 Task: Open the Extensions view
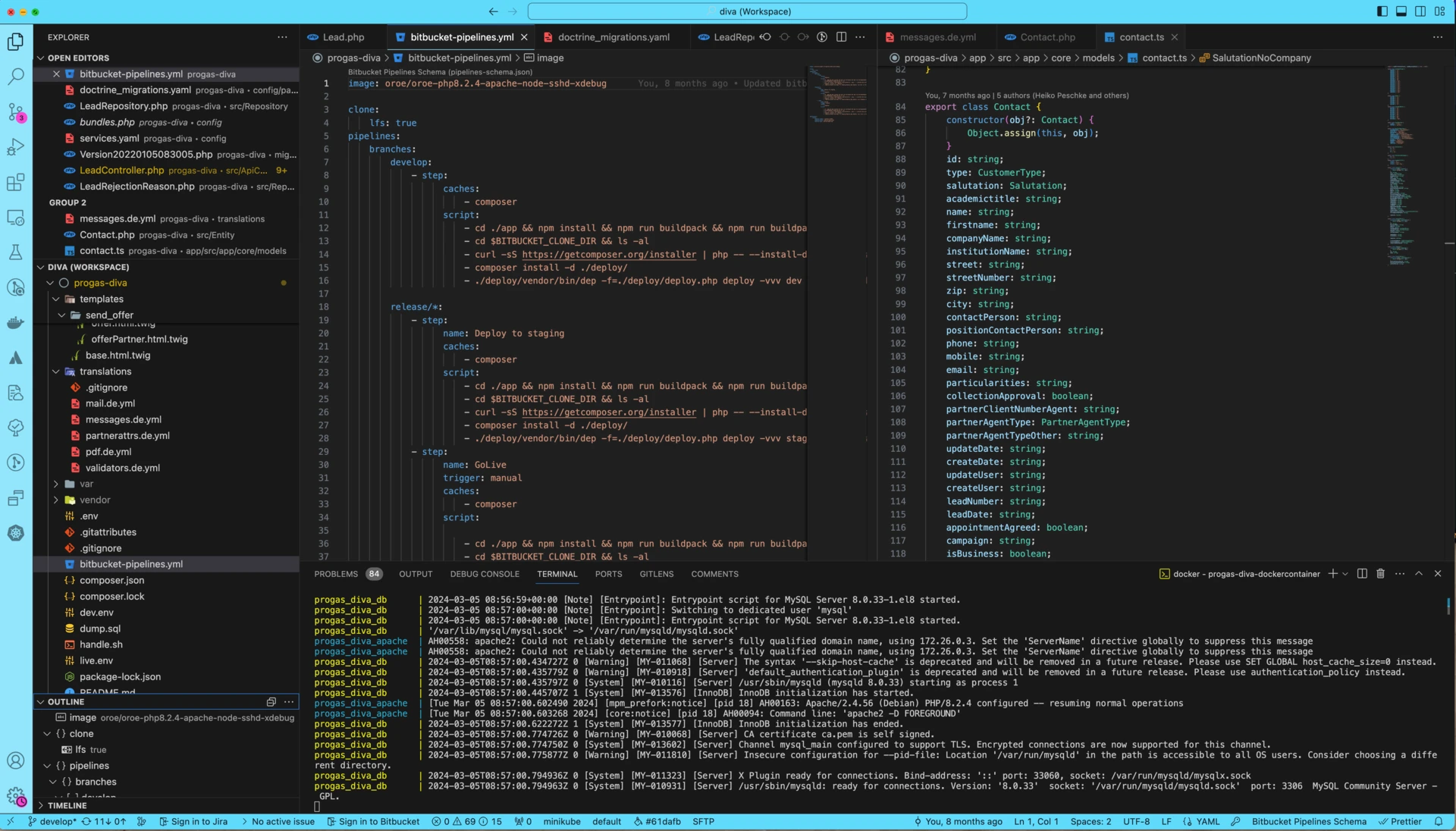tap(15, 182)
